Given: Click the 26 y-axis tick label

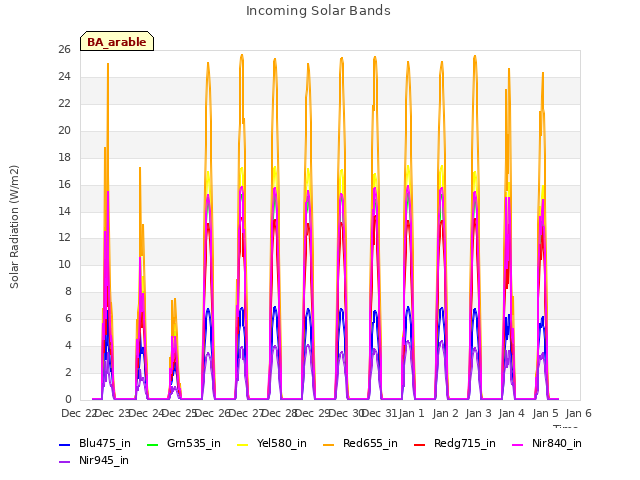Looking at the screenshot, I should tap(64, 50).
